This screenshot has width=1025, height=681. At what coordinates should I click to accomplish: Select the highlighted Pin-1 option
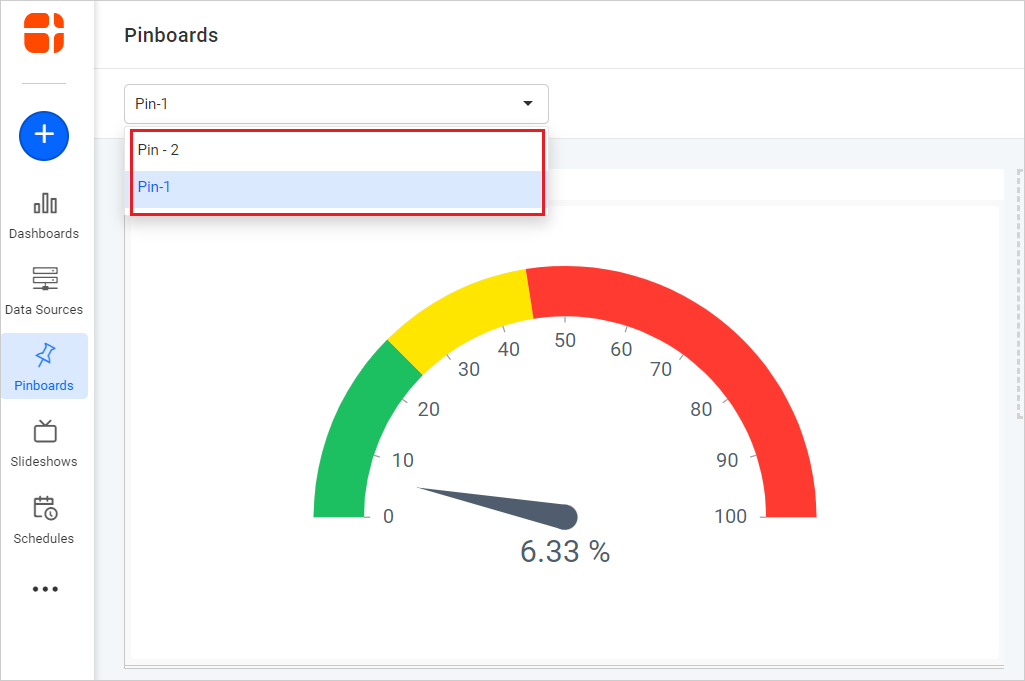click(336, 187)
